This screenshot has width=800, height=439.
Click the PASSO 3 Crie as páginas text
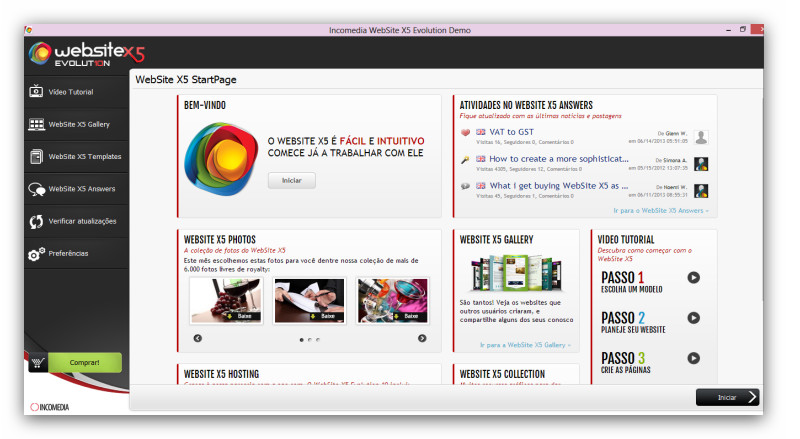[626, 363]
